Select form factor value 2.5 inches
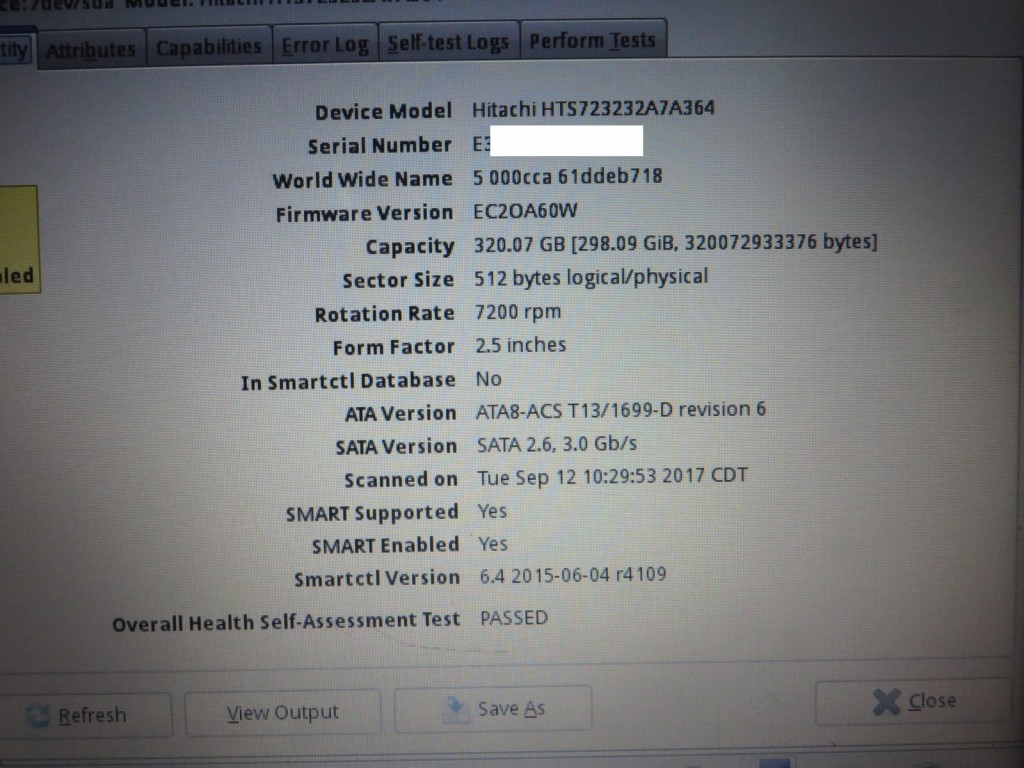Screen dimensions: 1024x768 tap(520, 345)
